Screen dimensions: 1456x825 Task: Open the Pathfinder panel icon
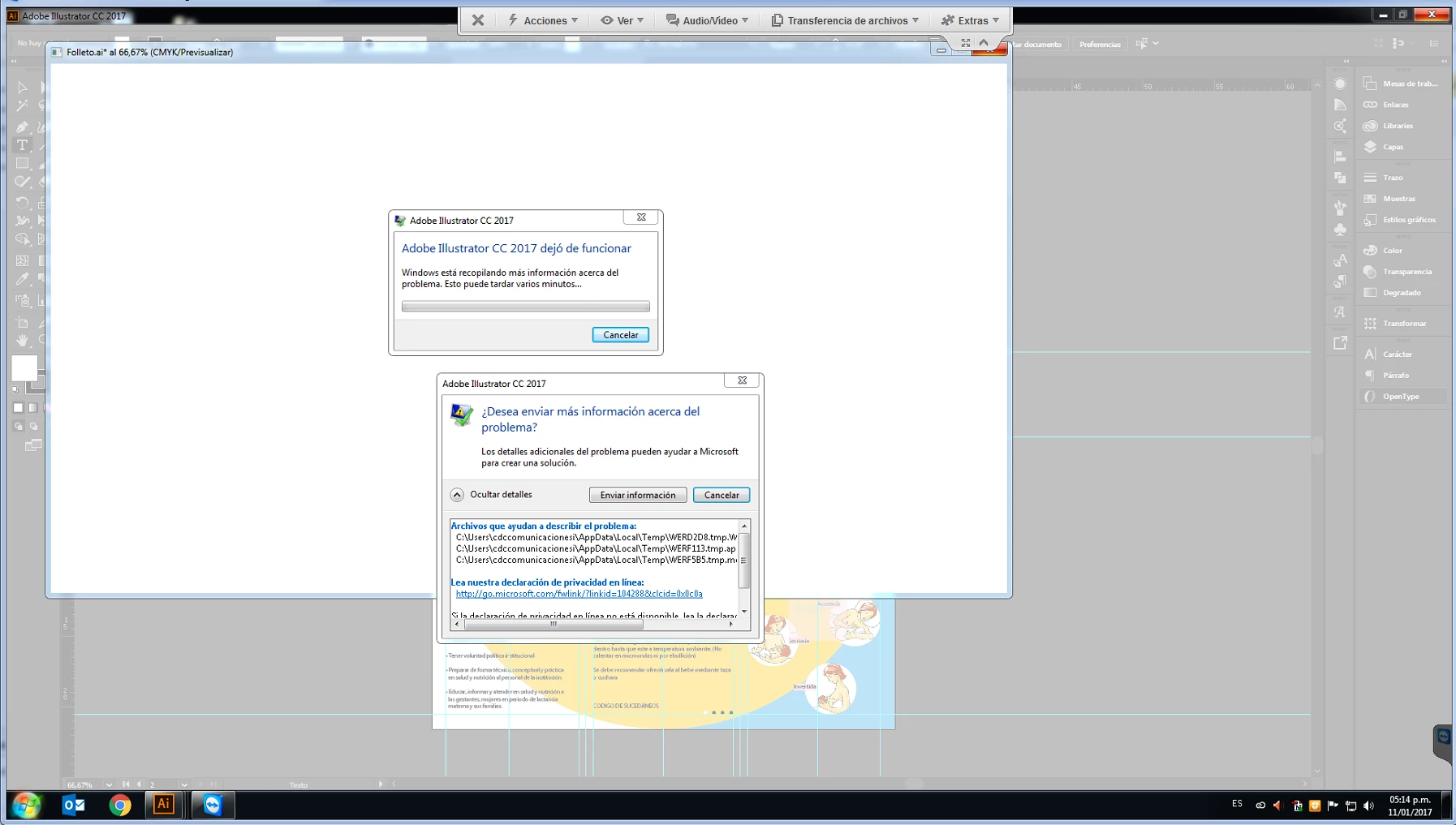tap(1340, 178)
